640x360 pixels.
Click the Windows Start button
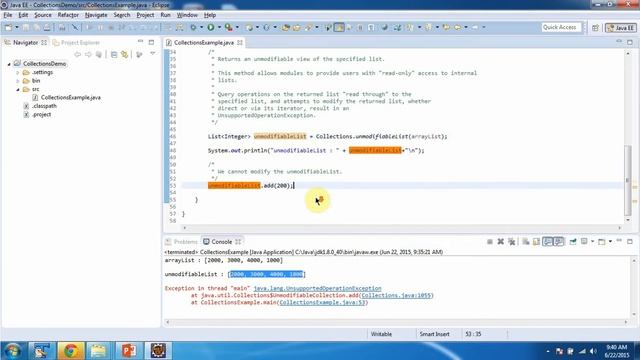point(13,351)
